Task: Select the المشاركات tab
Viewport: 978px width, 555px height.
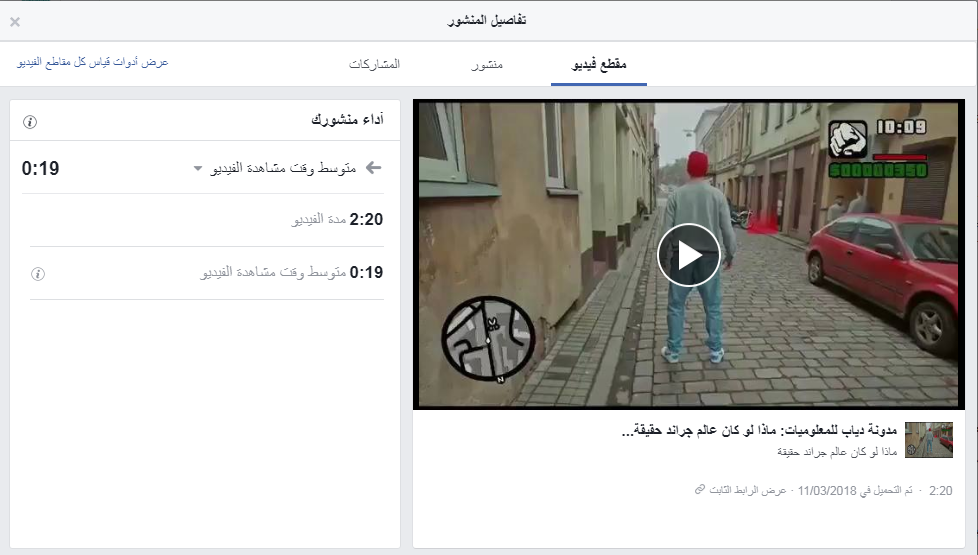Action: [x=374, y=64]
